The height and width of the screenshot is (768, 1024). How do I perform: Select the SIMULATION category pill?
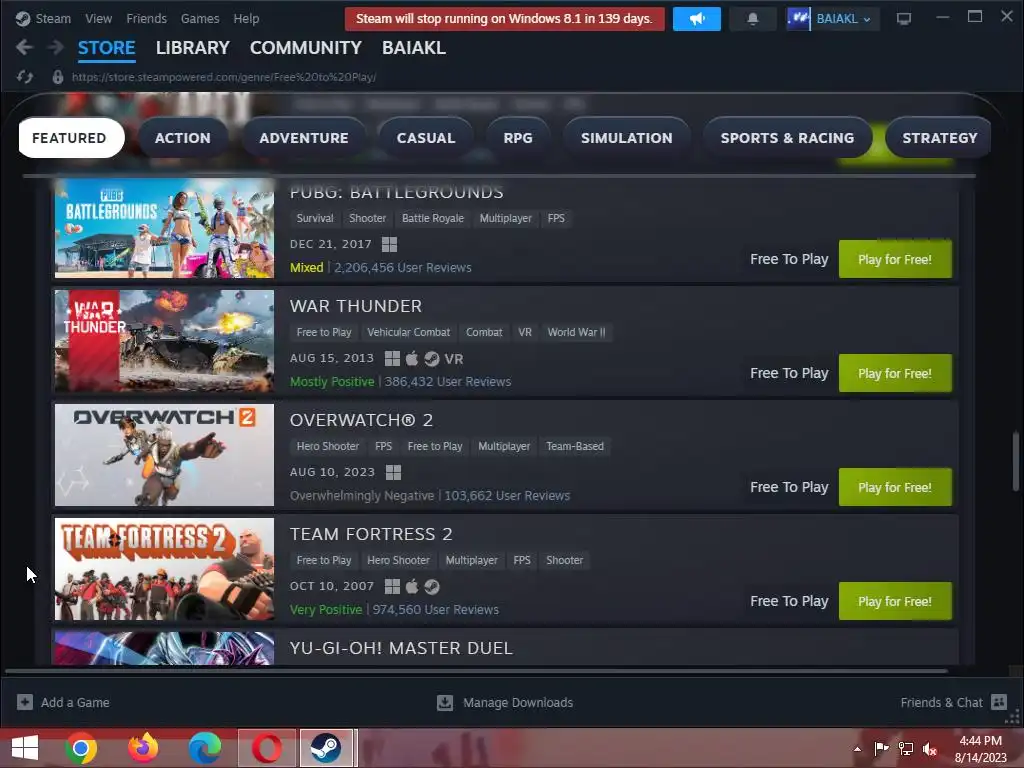click(627, 138)
